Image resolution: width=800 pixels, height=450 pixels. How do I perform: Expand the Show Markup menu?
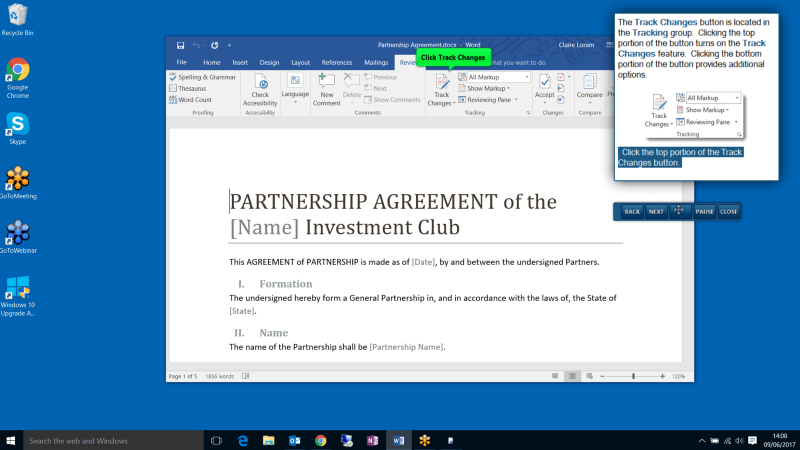coord(484,88)
